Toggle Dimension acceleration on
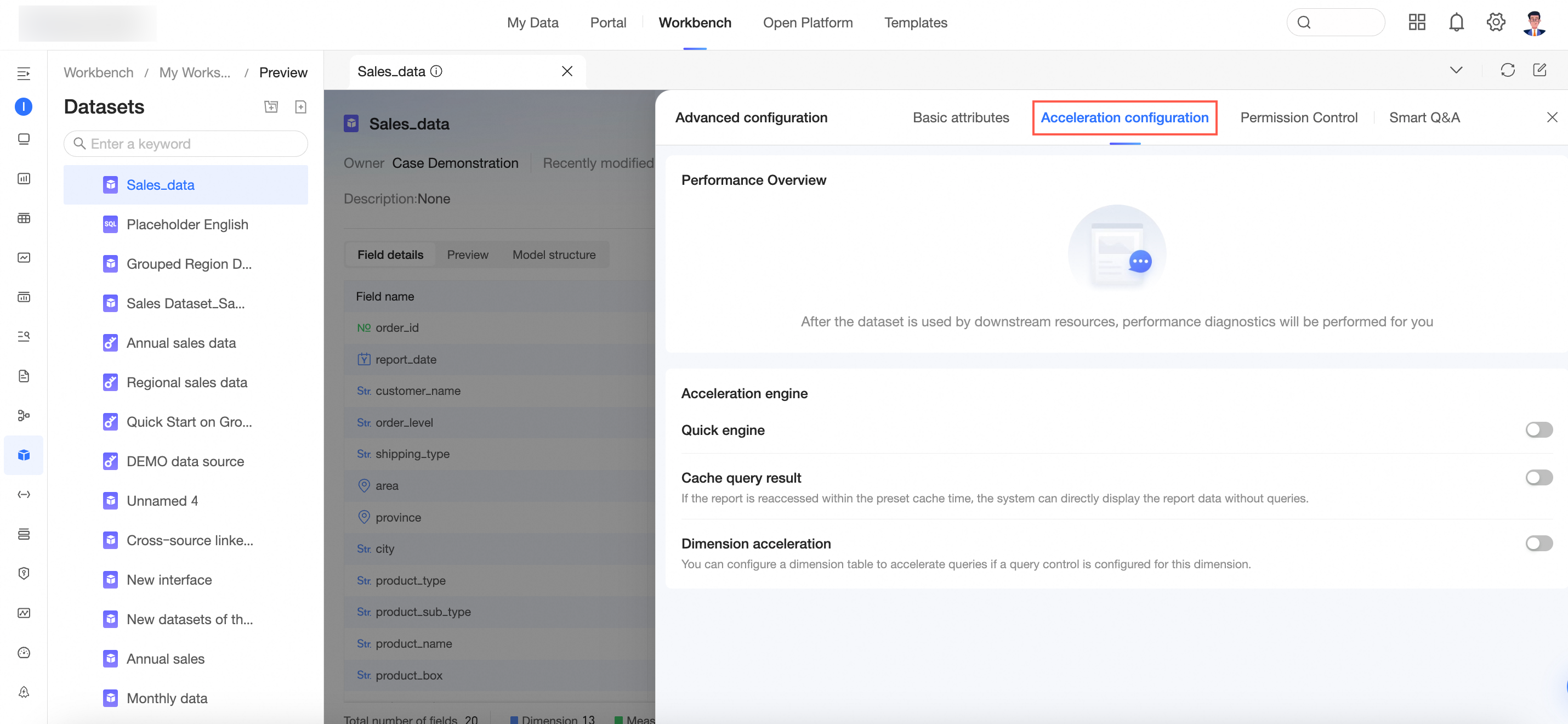 pyautogui.click(x=1538, y=543)
